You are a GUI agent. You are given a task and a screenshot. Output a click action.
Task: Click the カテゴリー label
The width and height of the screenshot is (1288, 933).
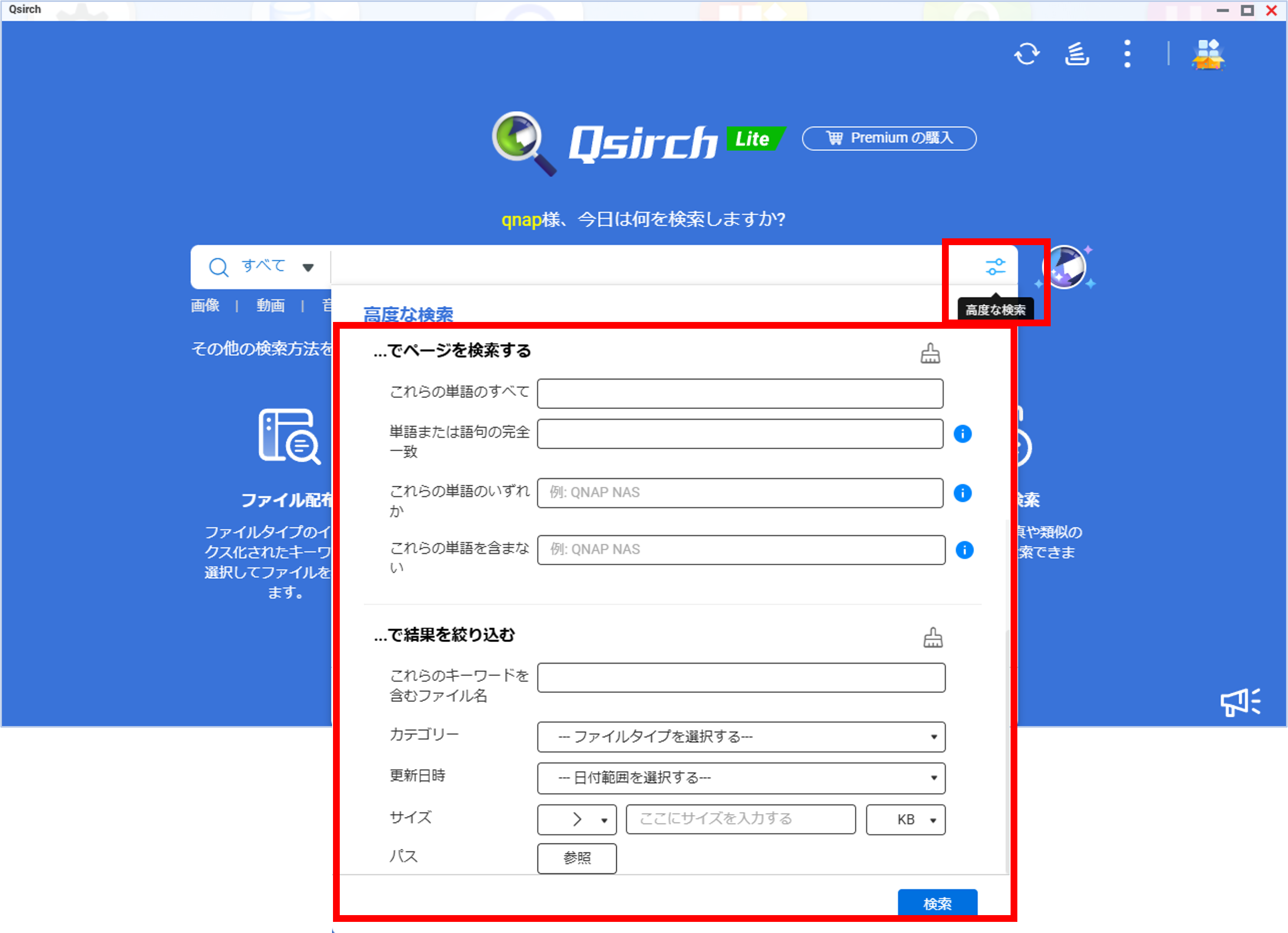(x=424, y=734)
